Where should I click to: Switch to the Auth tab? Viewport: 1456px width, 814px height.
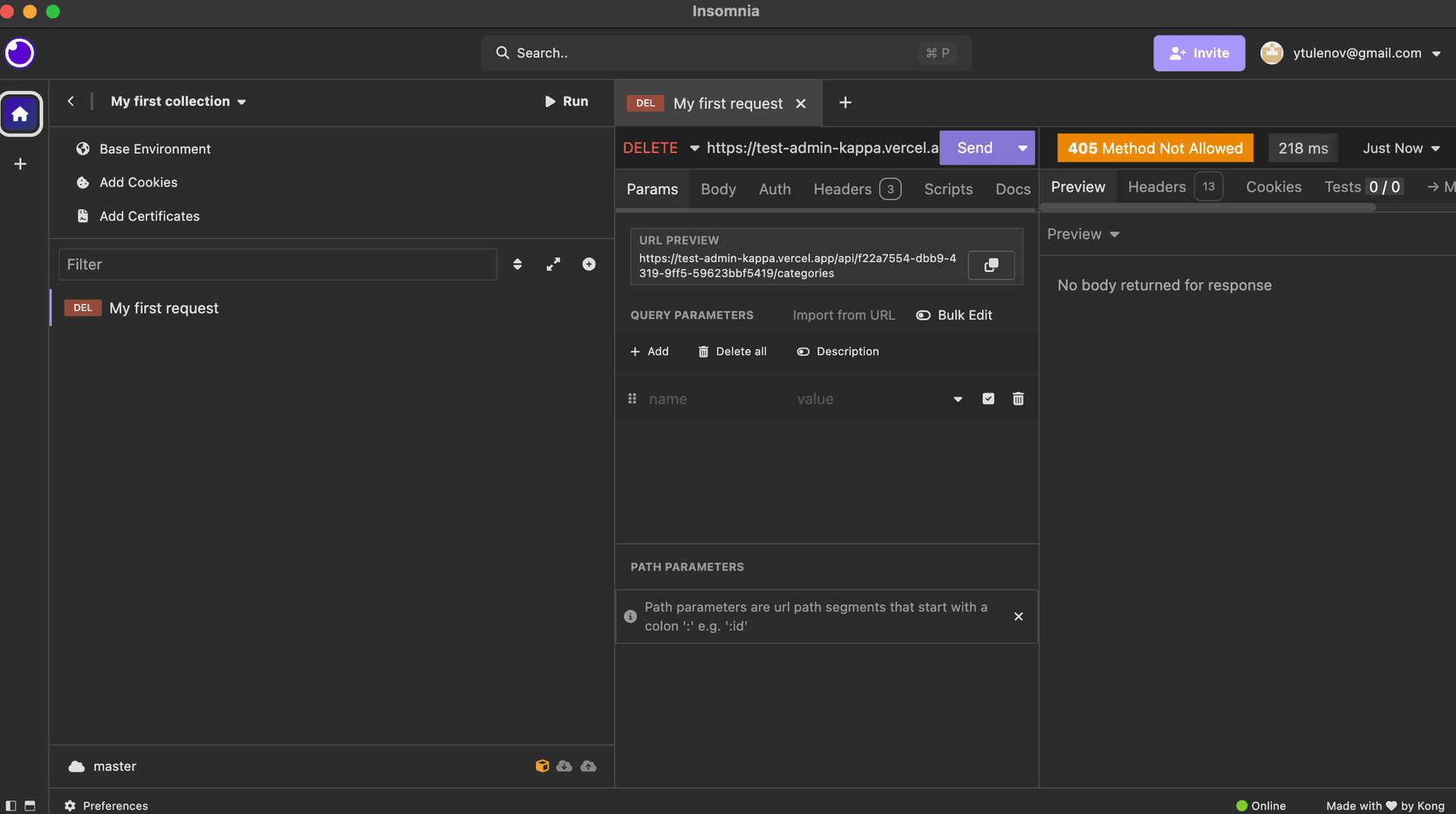775,189
